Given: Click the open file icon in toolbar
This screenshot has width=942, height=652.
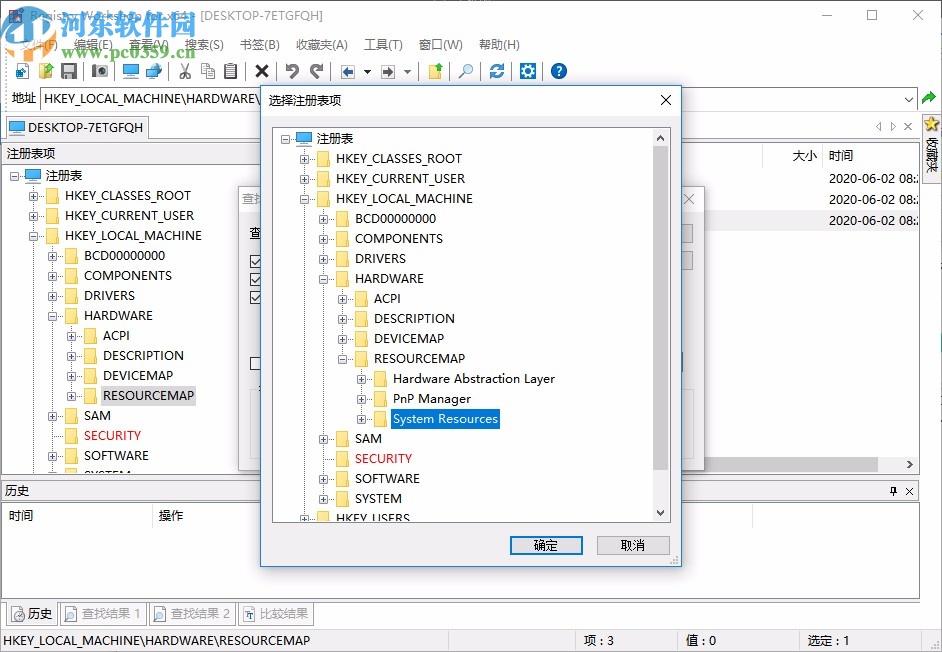Looking at the screenshot, I should coord(46,72).
